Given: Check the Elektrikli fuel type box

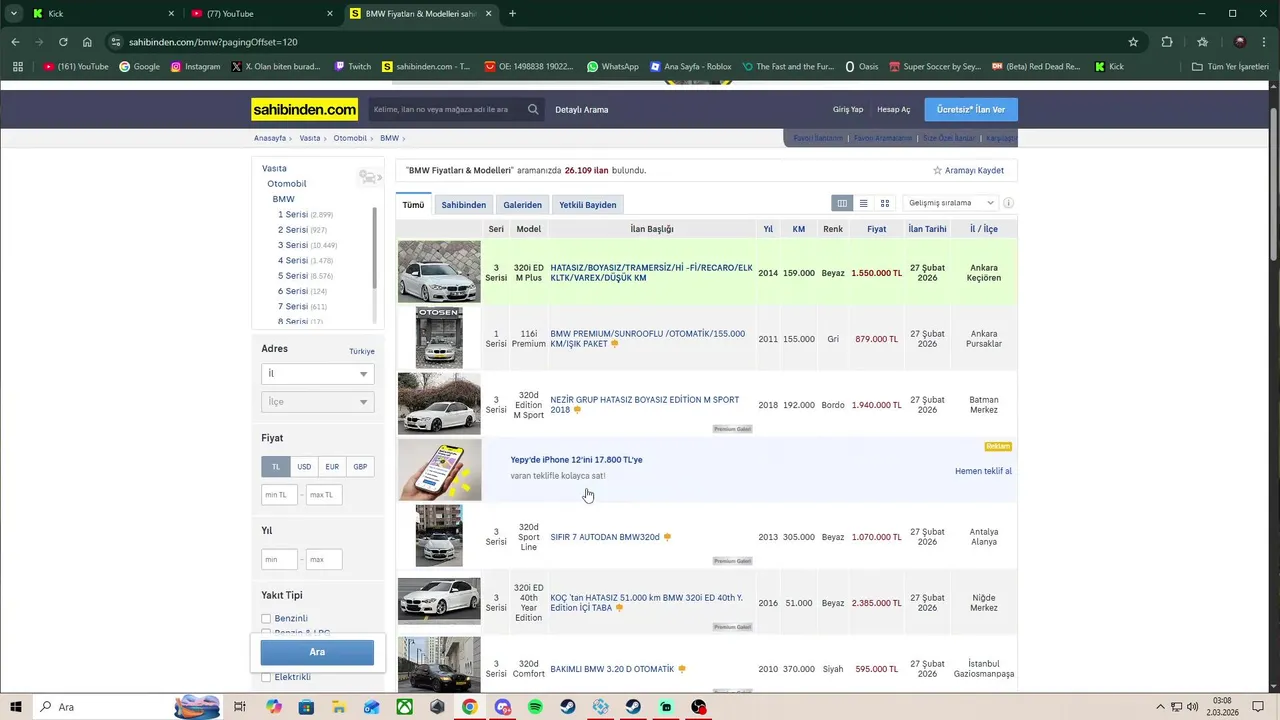Looking at the screenshot, I should 266,677.
